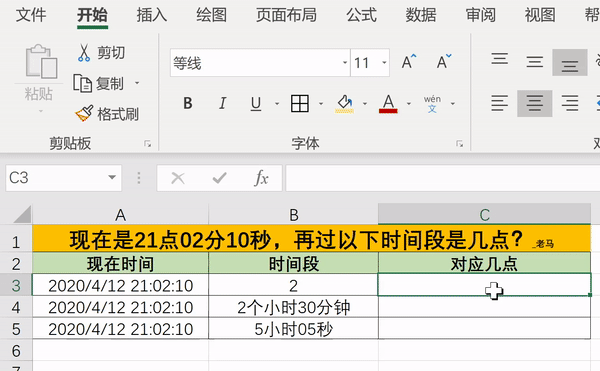Align text to the middle vertically
600x371 pixels.
pos(535,62)
